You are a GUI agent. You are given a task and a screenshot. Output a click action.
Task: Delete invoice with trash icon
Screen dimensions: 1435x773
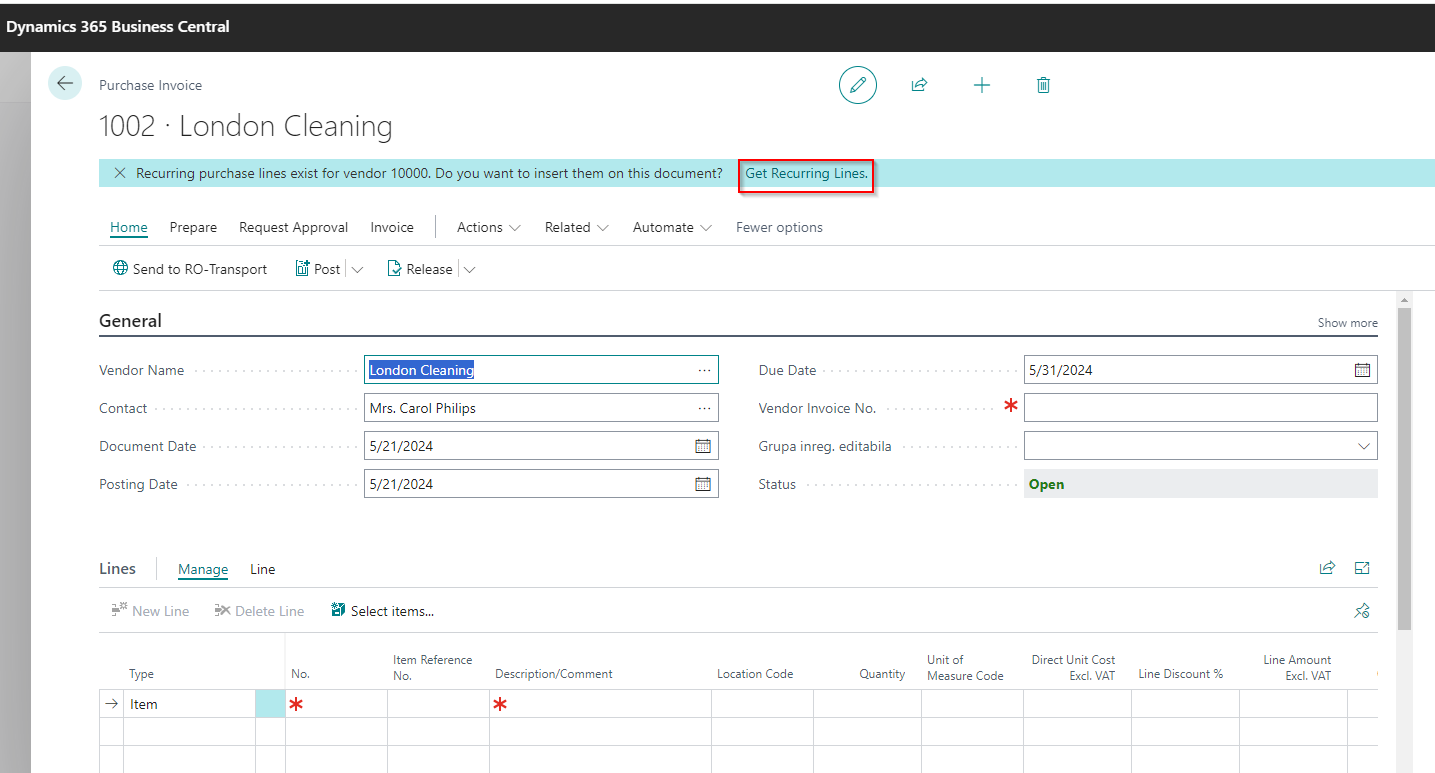click(x=1043, y=85)
